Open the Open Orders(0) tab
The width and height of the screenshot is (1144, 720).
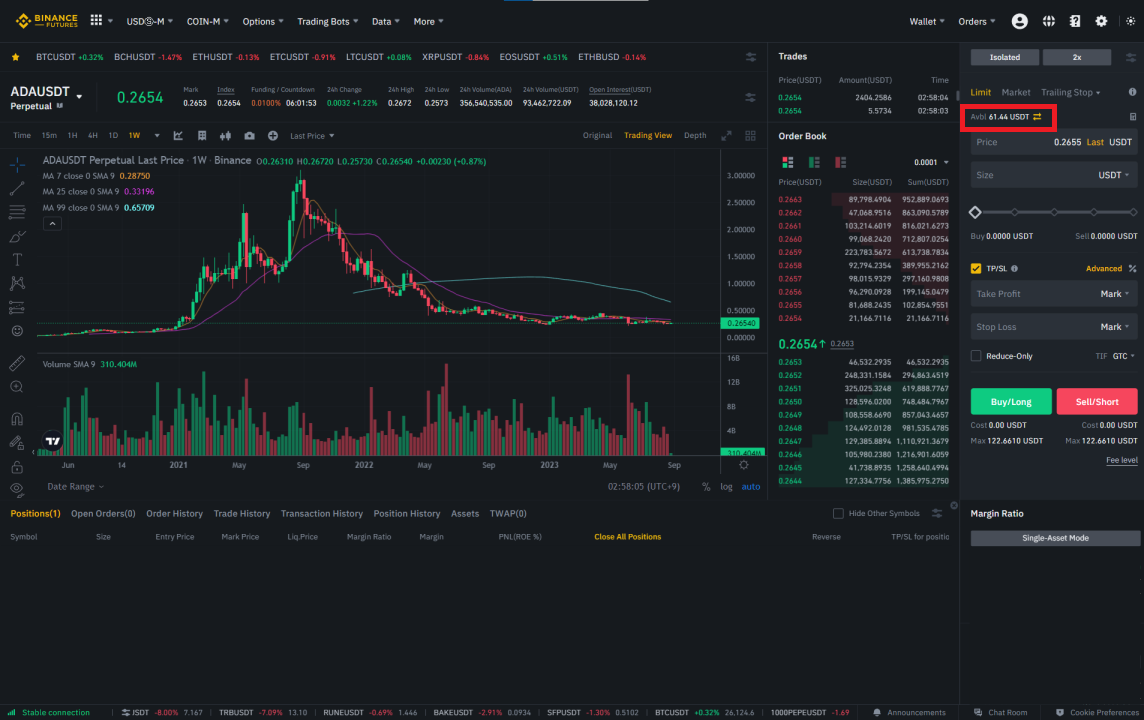pos(103,514)
